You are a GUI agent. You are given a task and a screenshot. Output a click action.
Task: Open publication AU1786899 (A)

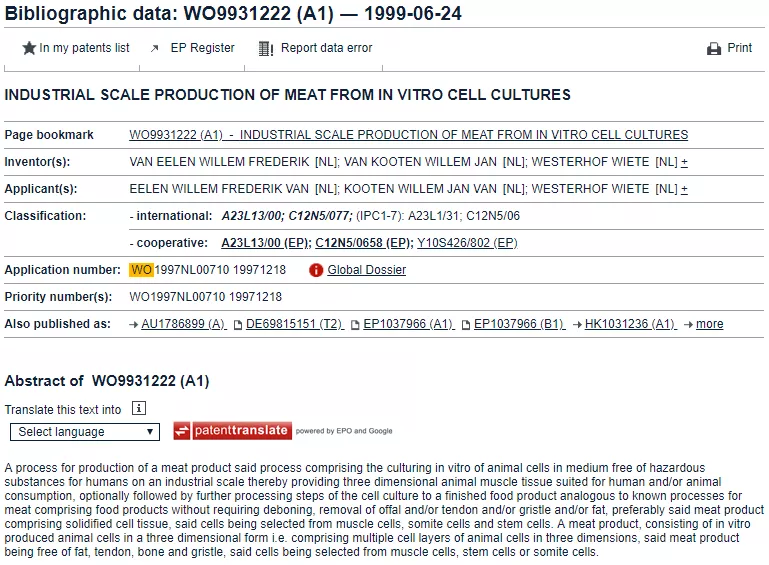pos(183,324)
